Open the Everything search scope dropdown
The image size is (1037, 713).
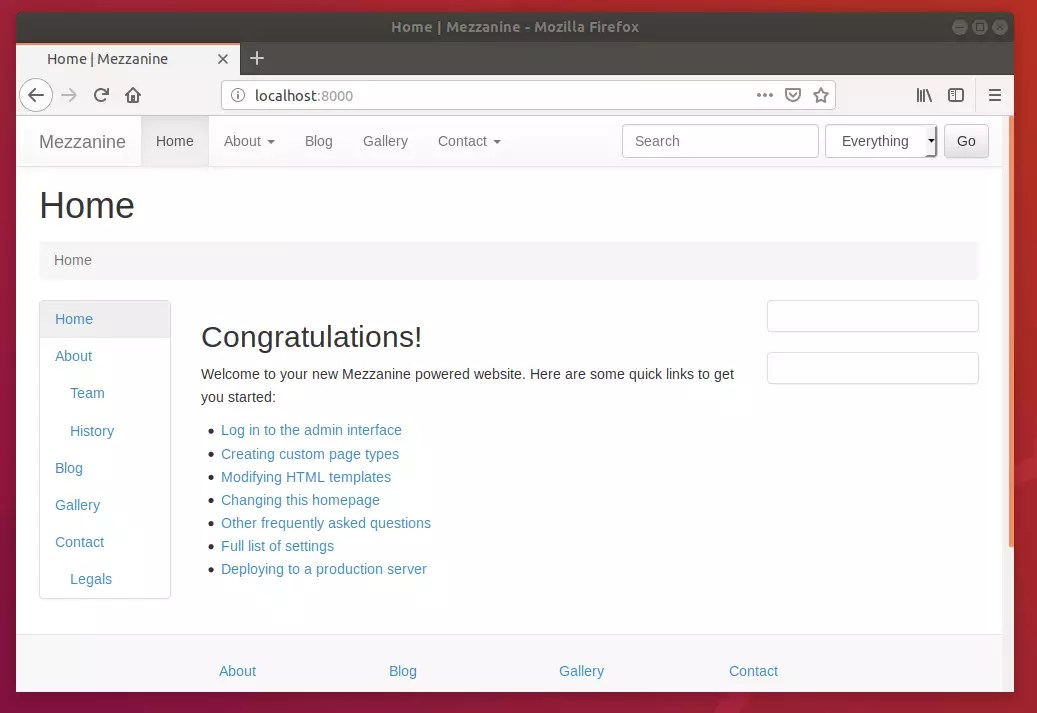click(880, 141)
